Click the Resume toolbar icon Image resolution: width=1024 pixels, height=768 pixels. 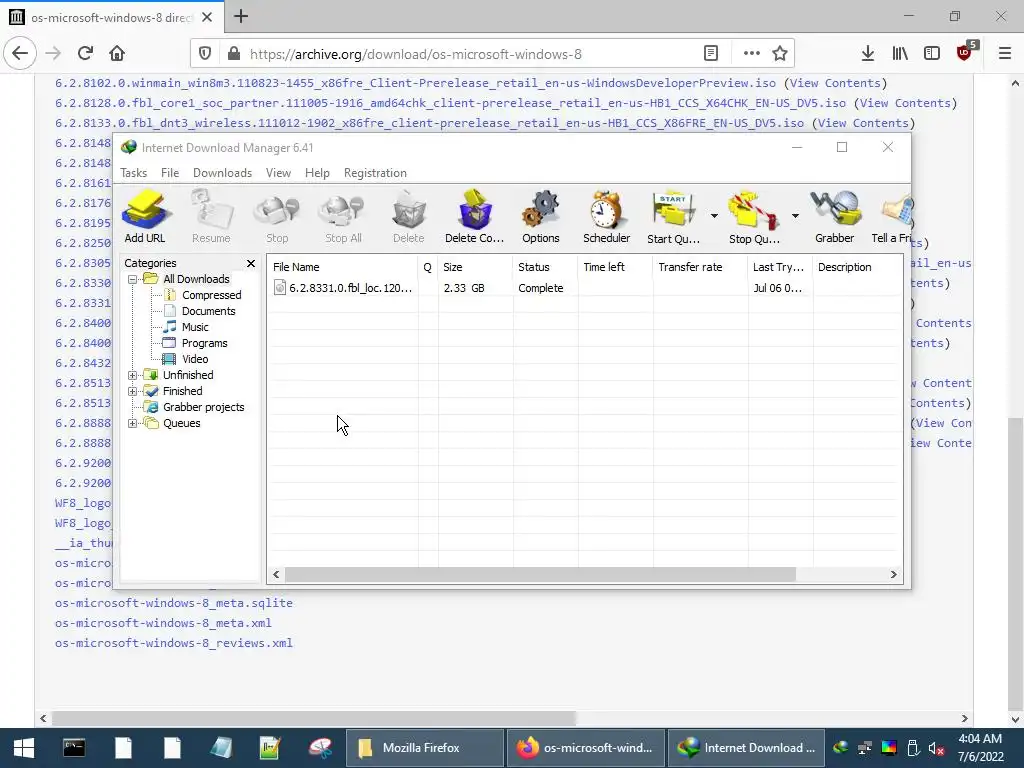tap(211, 217)
